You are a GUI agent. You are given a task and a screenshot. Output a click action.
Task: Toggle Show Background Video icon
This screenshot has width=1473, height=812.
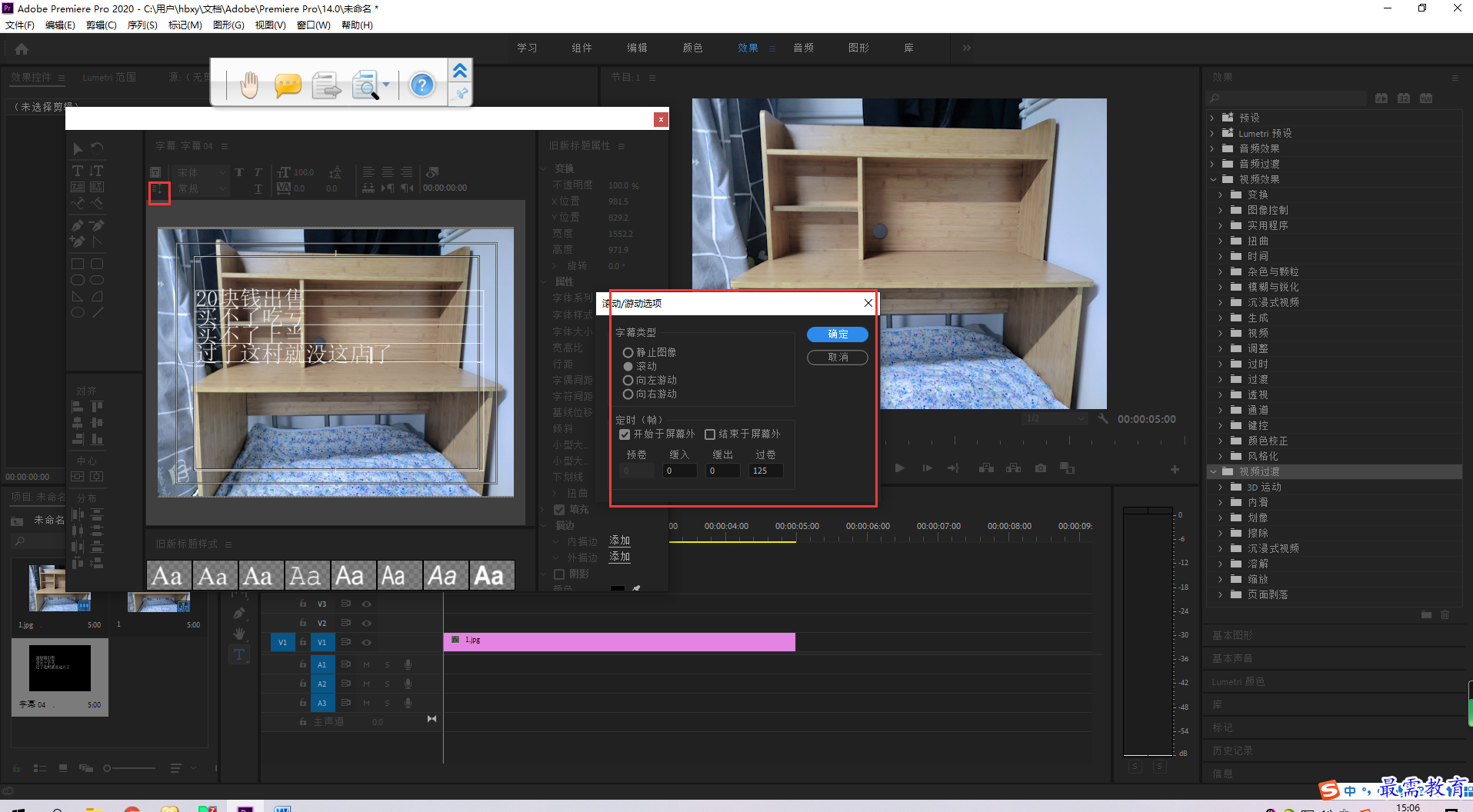click(433, 172)
